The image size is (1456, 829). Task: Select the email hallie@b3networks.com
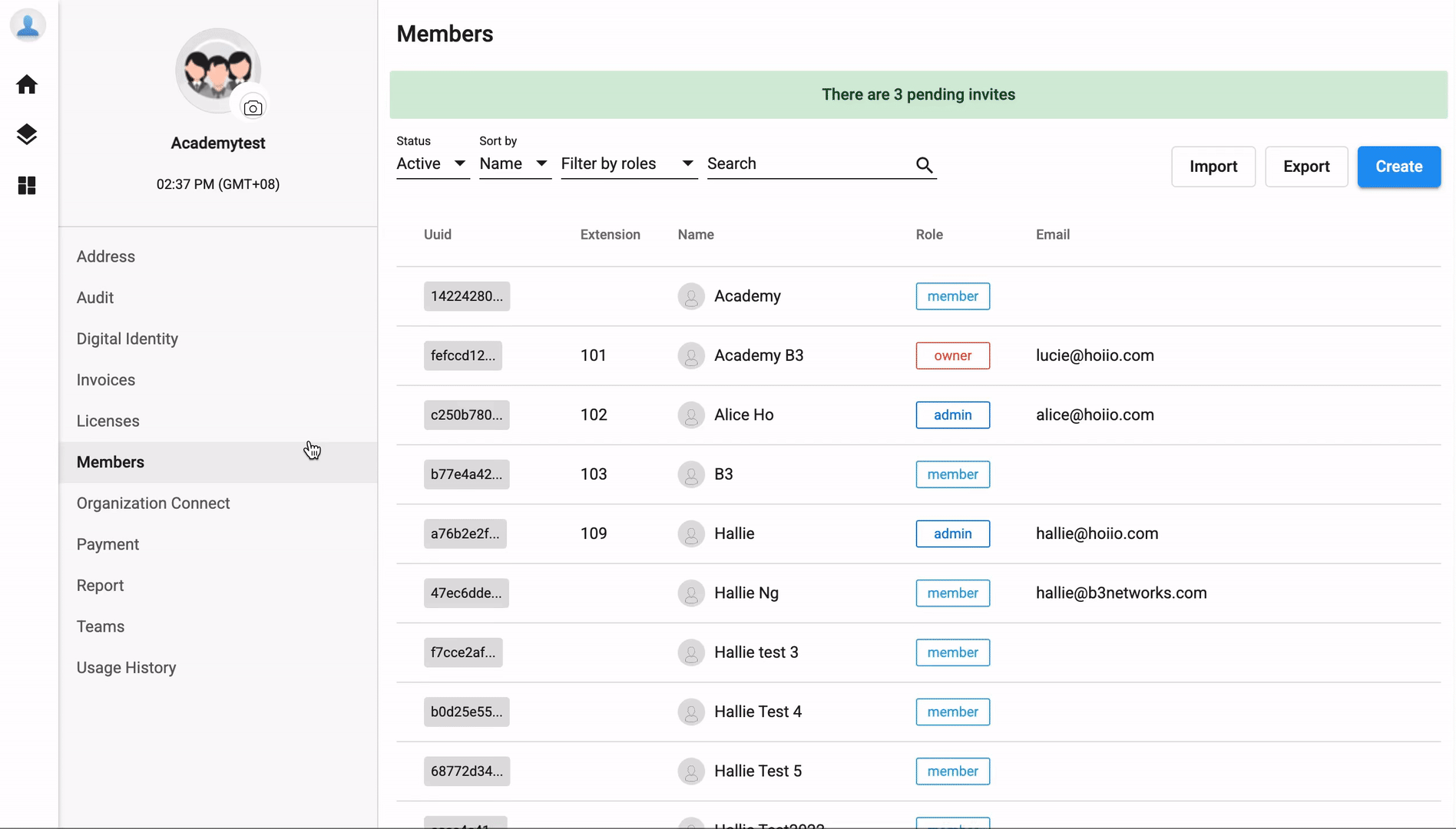[1121, 593]
